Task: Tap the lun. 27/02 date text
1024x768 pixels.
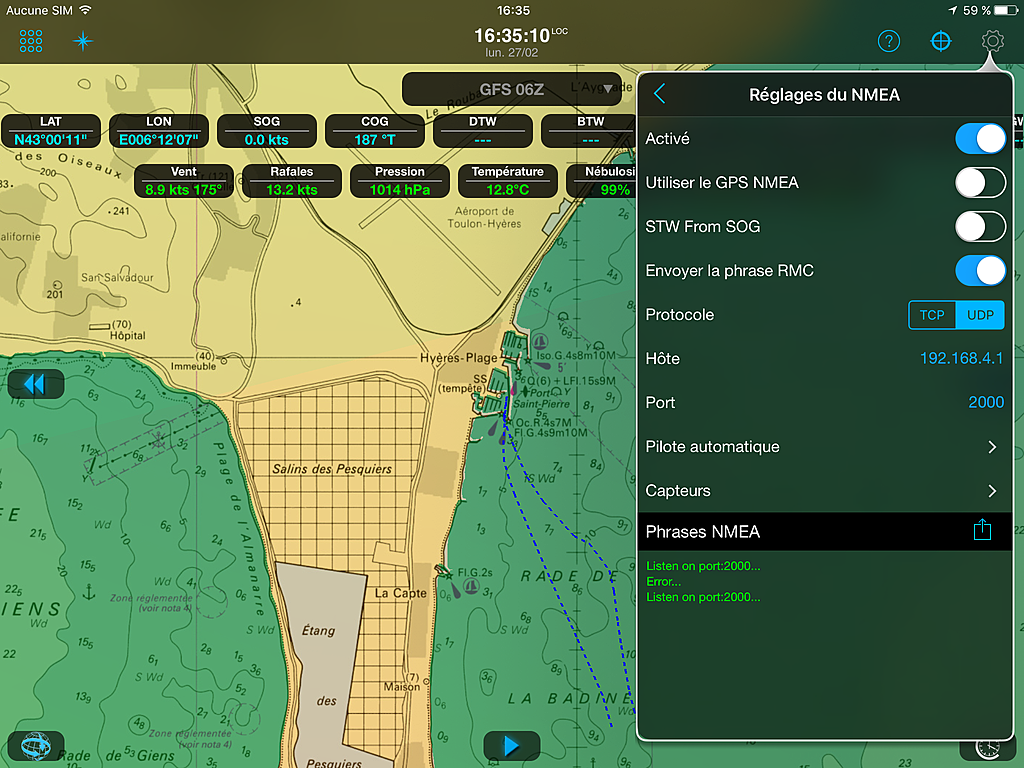Action: pyautogui.click(x=511, y=52)
